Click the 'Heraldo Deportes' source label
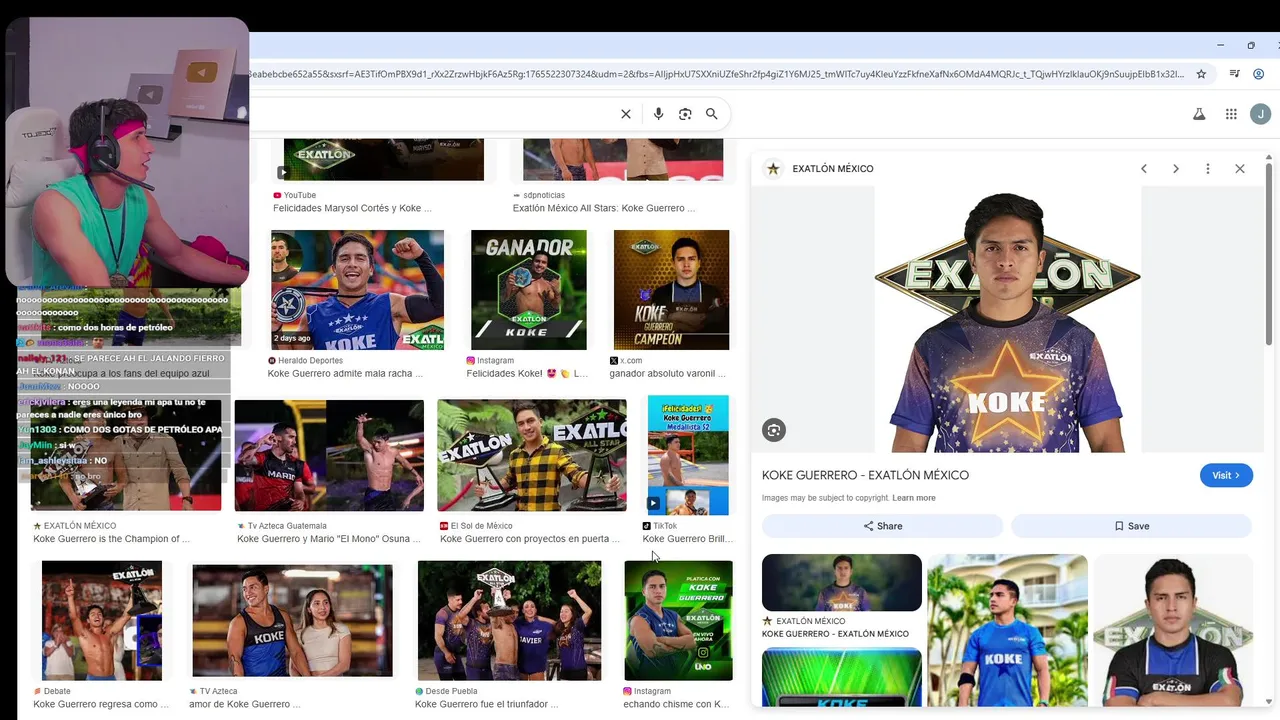 (x=310, y=360)
